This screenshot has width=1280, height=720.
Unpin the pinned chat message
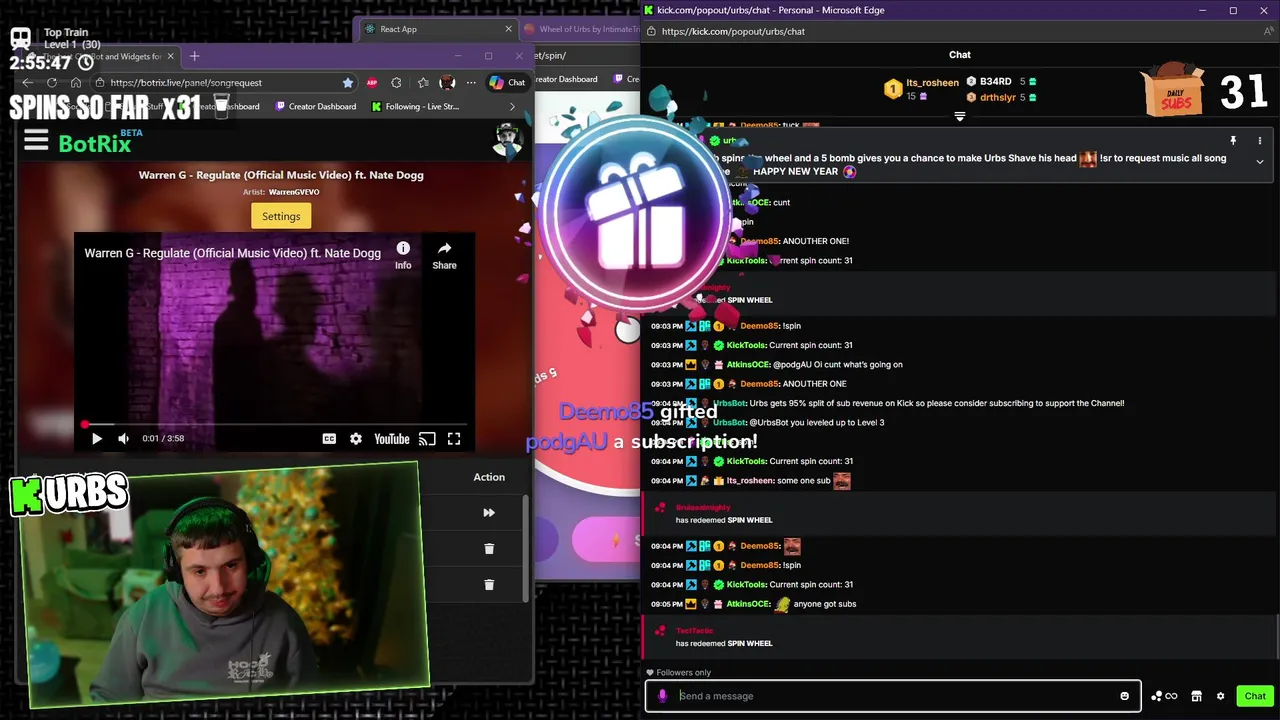(1233, 141)
